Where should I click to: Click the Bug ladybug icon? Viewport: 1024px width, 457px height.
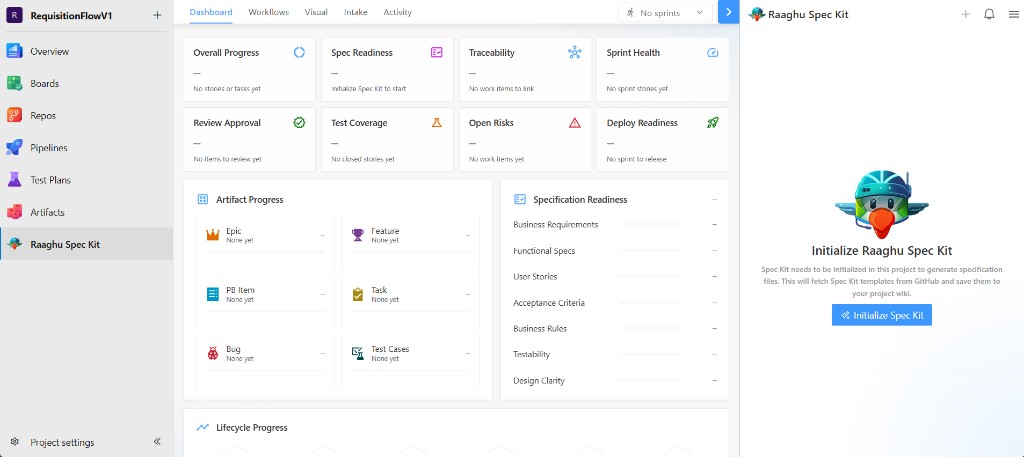[x=213, y=354]
